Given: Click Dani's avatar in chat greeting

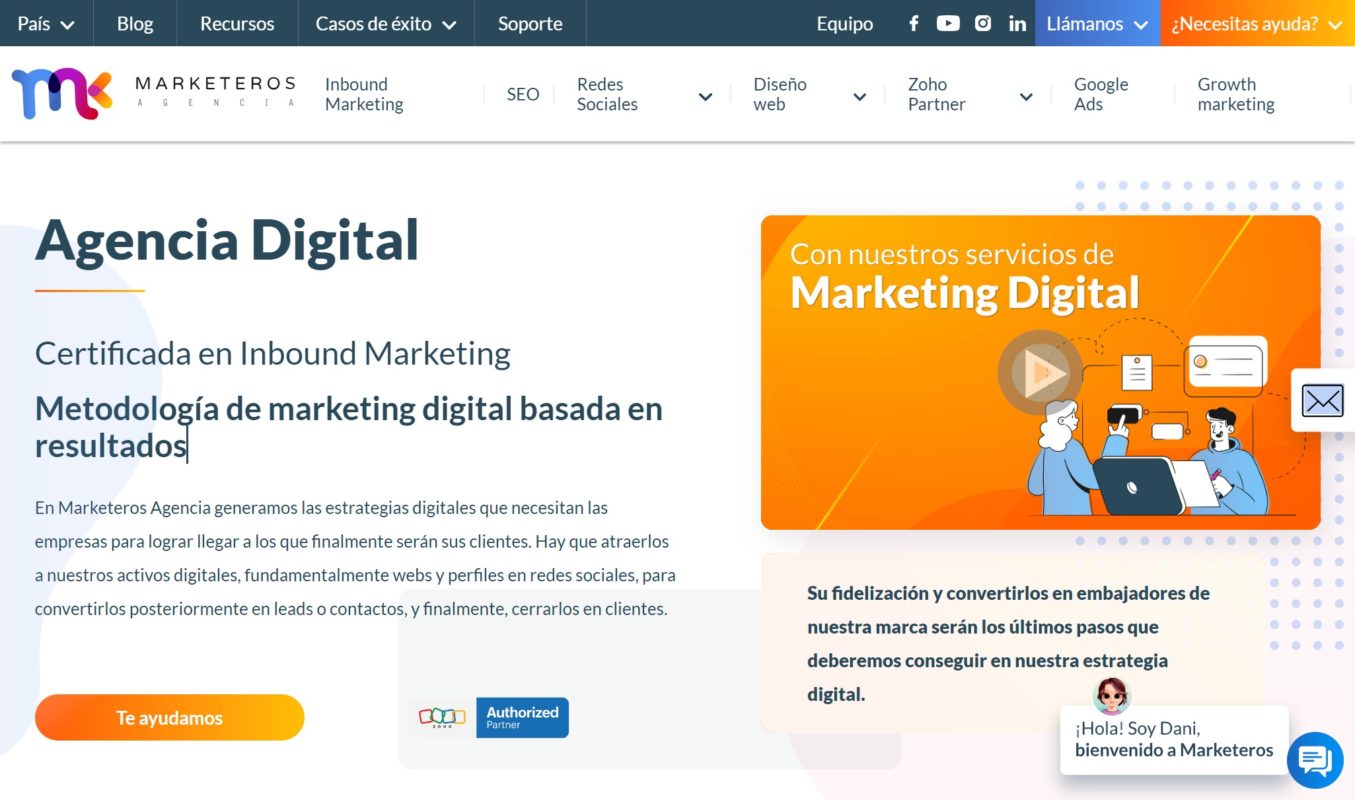Looking at the screenshot, I should (1112, 695).
